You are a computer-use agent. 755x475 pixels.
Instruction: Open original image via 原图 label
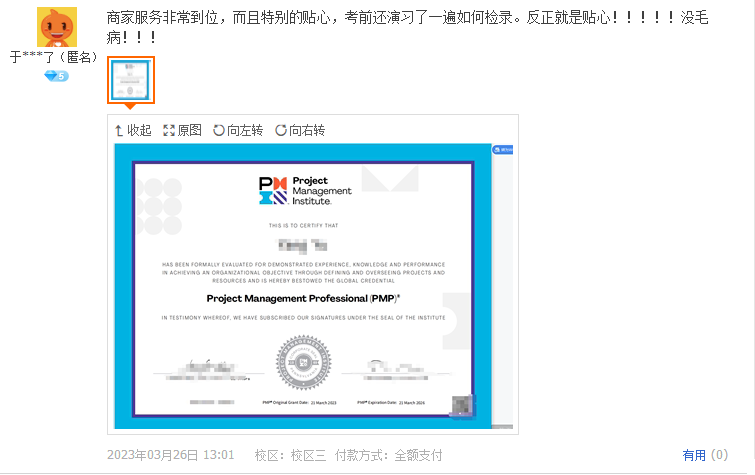click(x=189, y=130)
